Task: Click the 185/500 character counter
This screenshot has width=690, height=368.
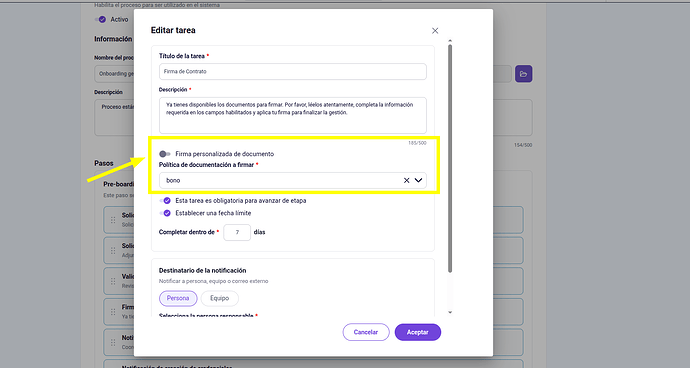Action: click(417, 143)
